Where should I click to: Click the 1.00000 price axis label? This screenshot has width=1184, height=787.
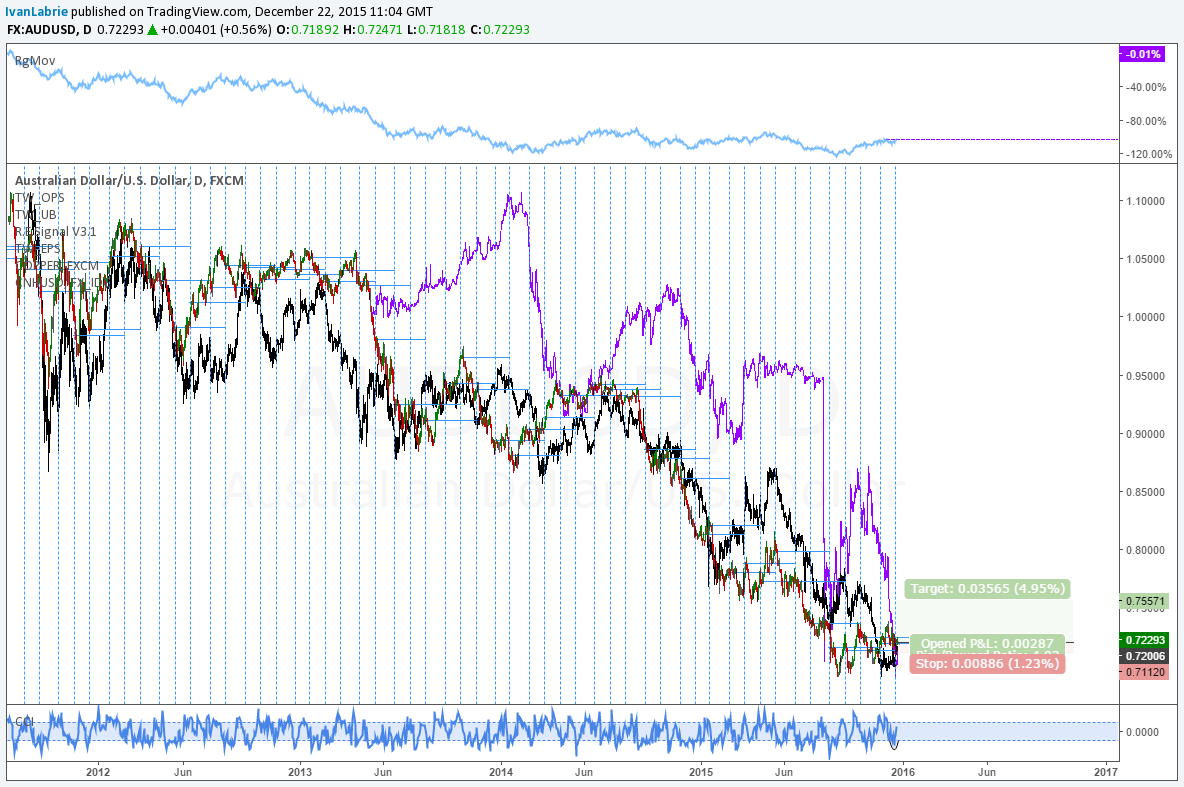(x=1145, y=317)
